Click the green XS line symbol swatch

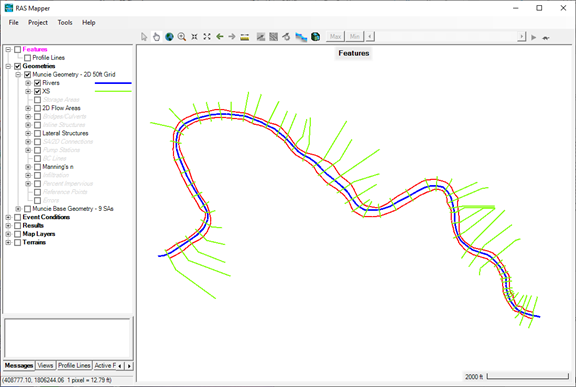click(x=113, y=91)
